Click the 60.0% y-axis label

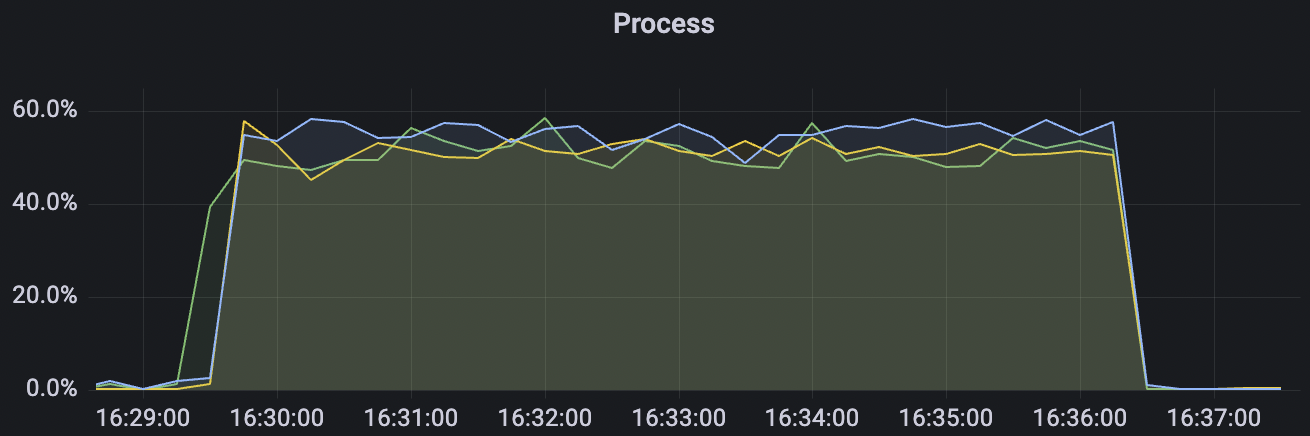click(x=45, y=110)
